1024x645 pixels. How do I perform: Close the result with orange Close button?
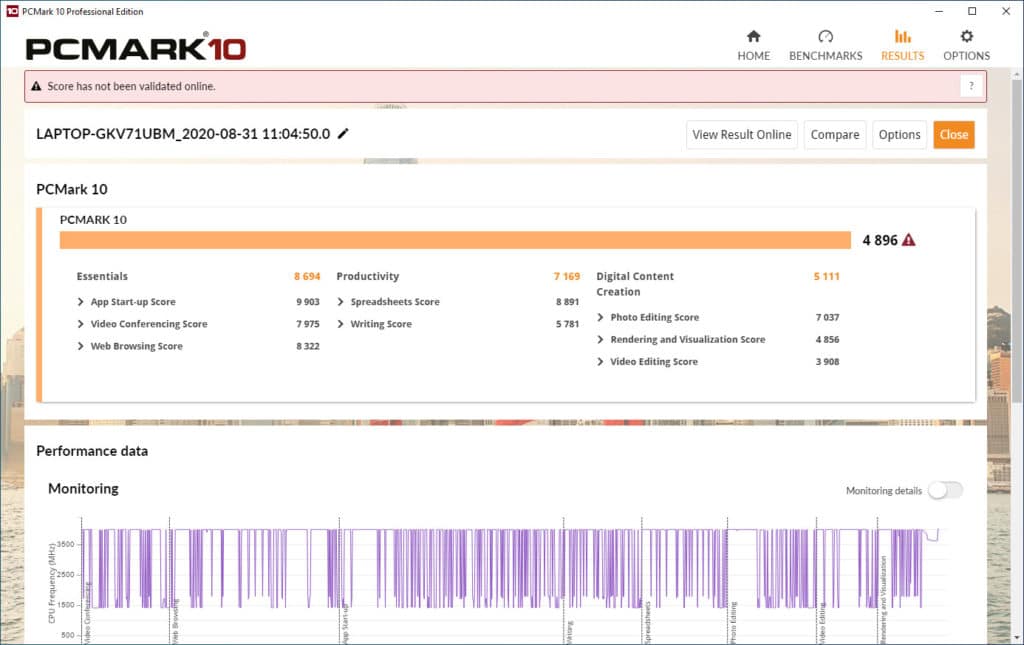pyautogui.click(x=953, y=134)
